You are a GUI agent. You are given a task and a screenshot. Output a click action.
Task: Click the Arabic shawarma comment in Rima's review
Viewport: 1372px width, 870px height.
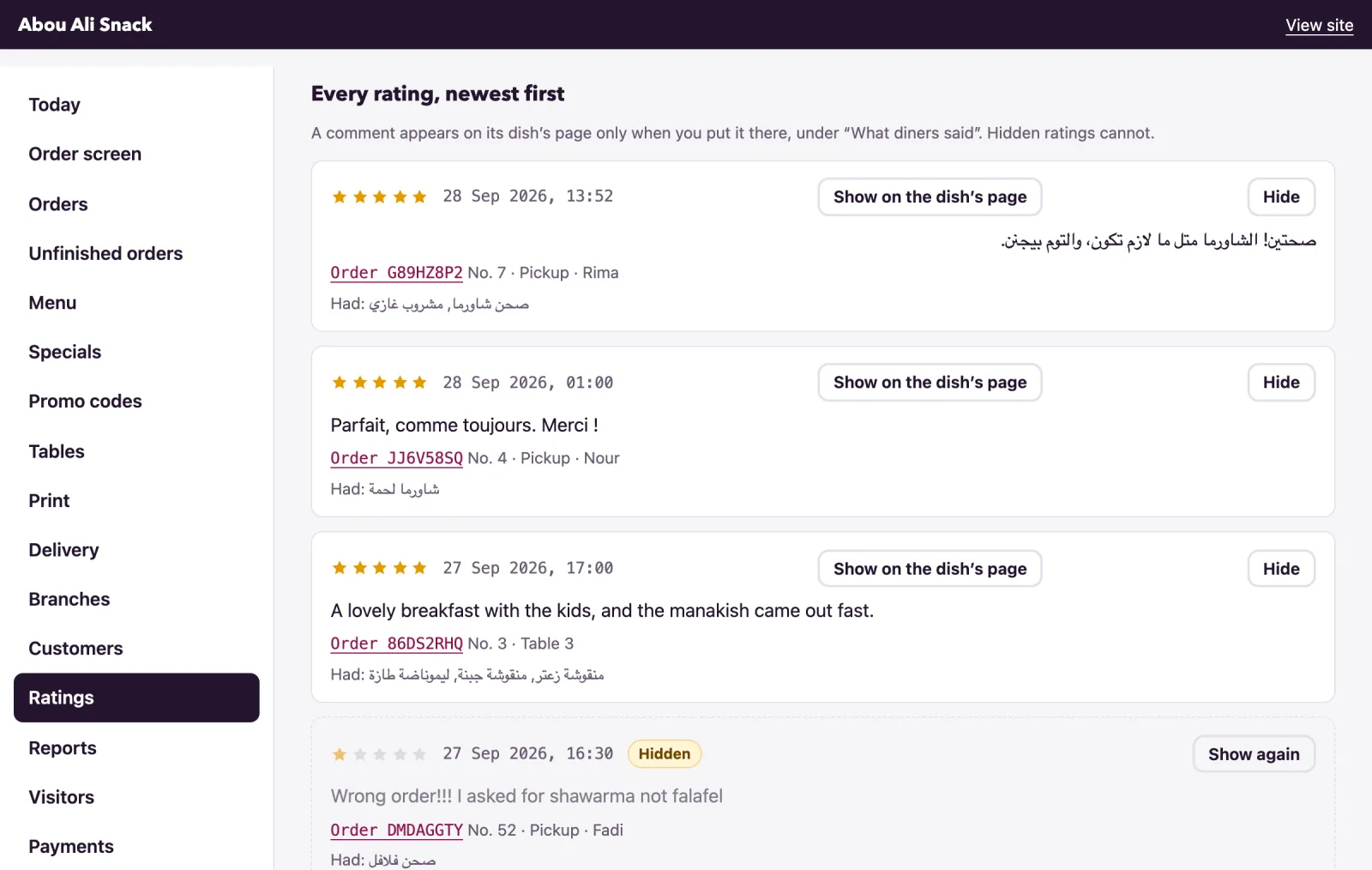[1158, 240]
